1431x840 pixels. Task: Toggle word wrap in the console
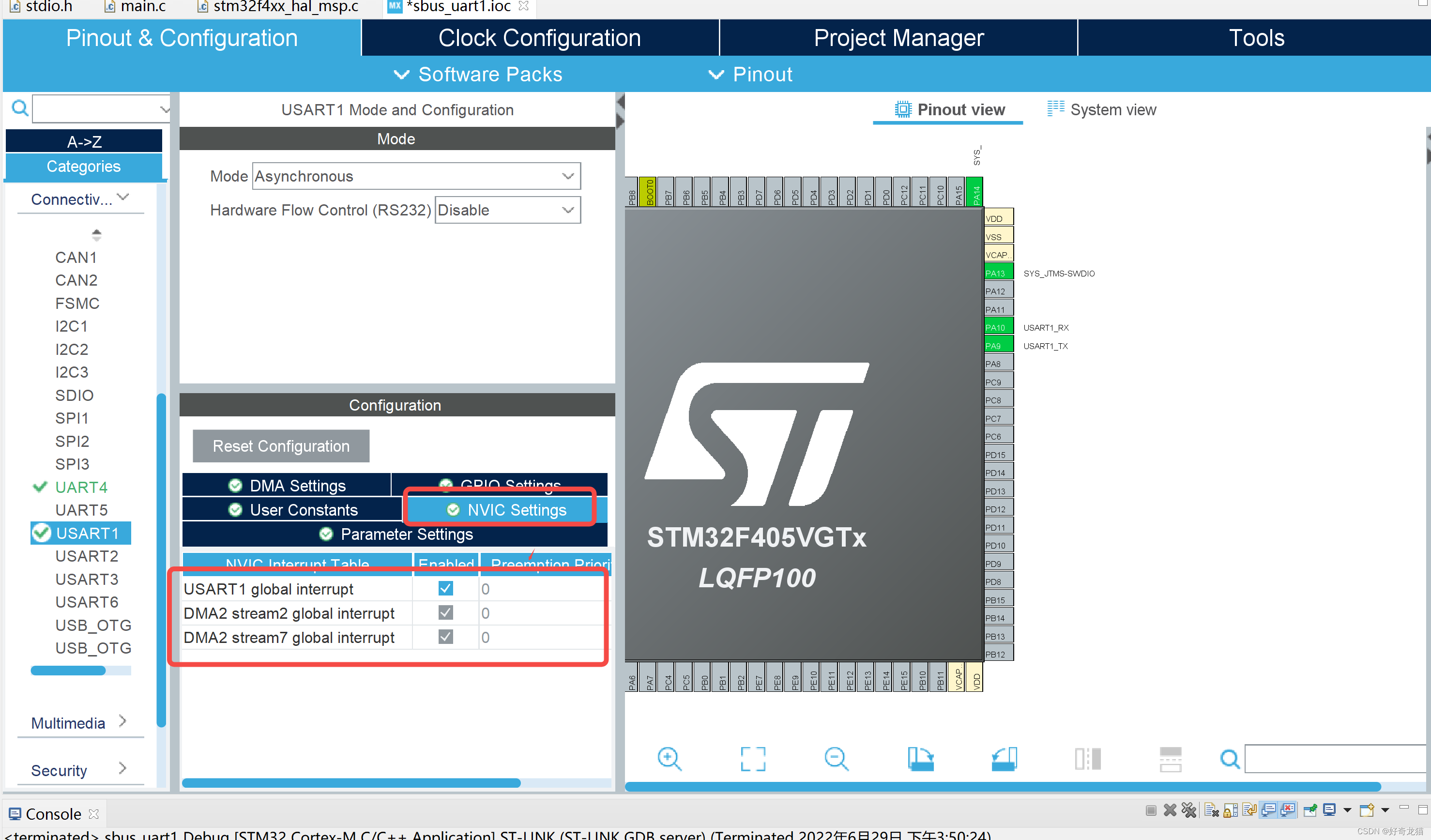pyautogui.click(x=1249, y=810)
